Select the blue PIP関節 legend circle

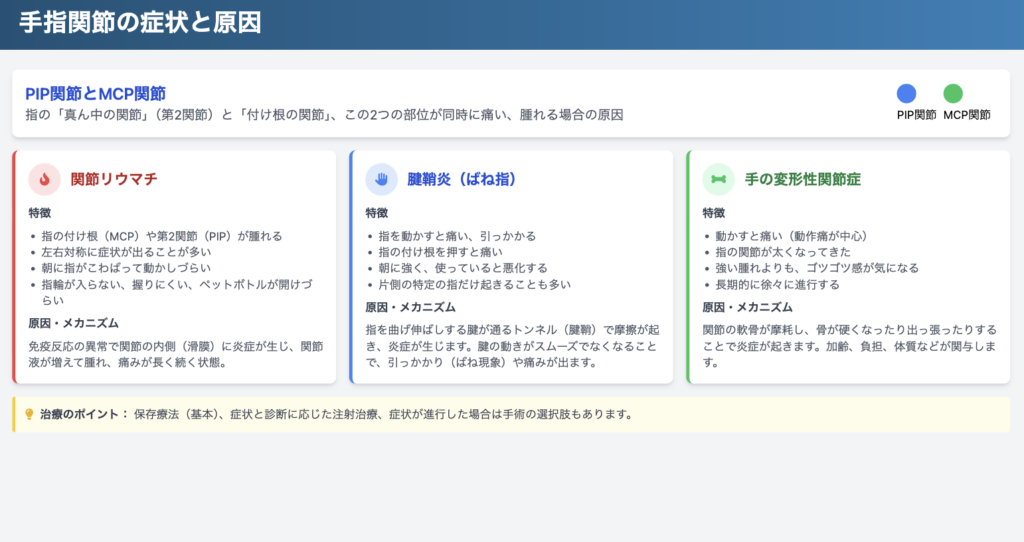pos(906,94)
